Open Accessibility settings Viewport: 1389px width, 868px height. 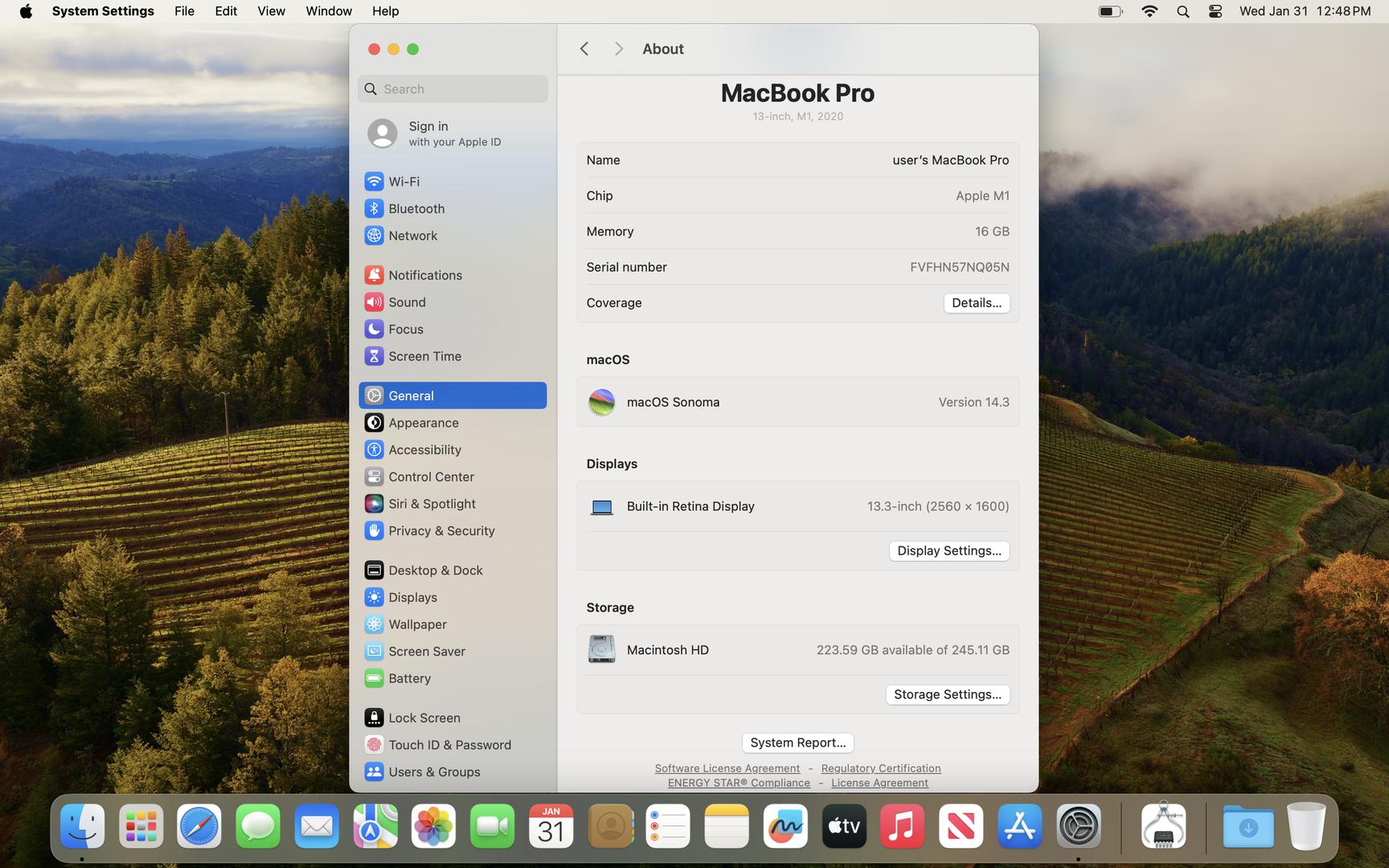point(453,449)
